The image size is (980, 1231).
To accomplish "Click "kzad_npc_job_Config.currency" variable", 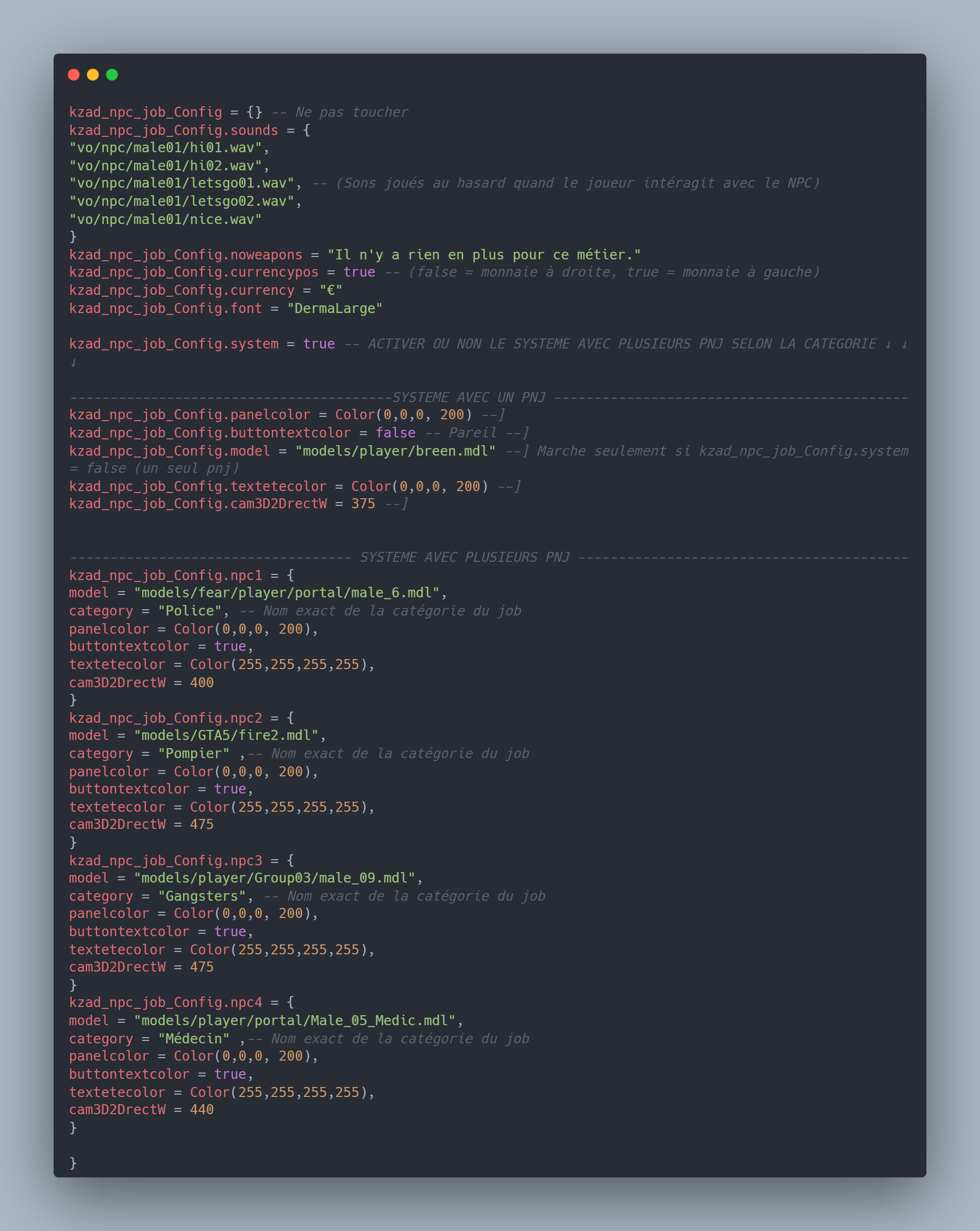I will coord(181,291).
